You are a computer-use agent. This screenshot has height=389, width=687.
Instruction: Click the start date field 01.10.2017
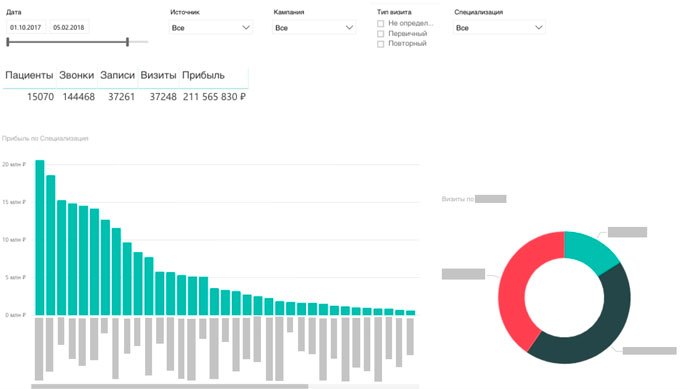tap(25, 27)
